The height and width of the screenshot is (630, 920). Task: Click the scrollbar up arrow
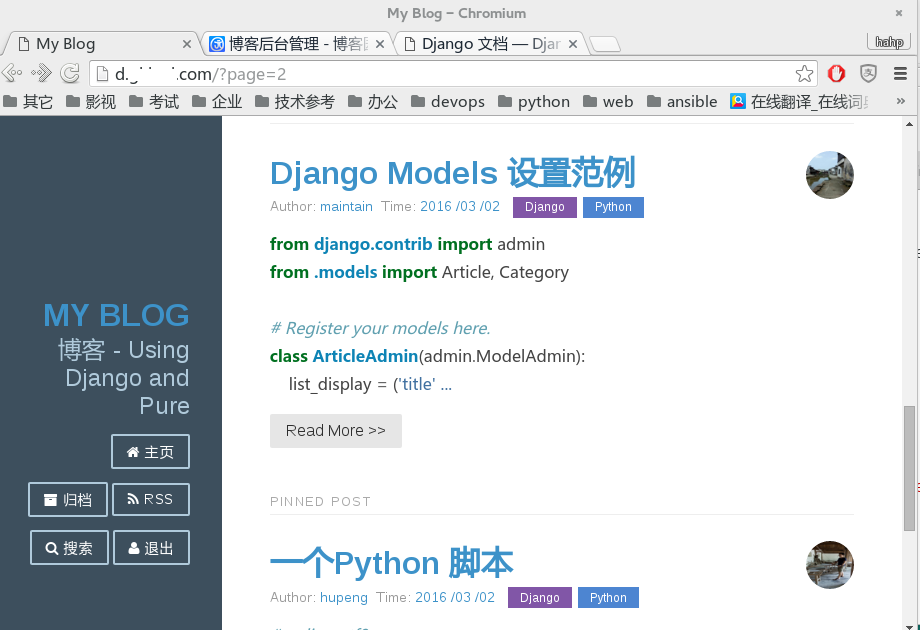909,124
